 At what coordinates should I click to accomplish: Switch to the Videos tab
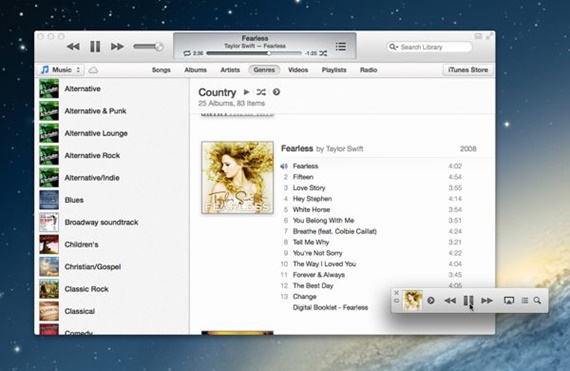coord(298,70)
